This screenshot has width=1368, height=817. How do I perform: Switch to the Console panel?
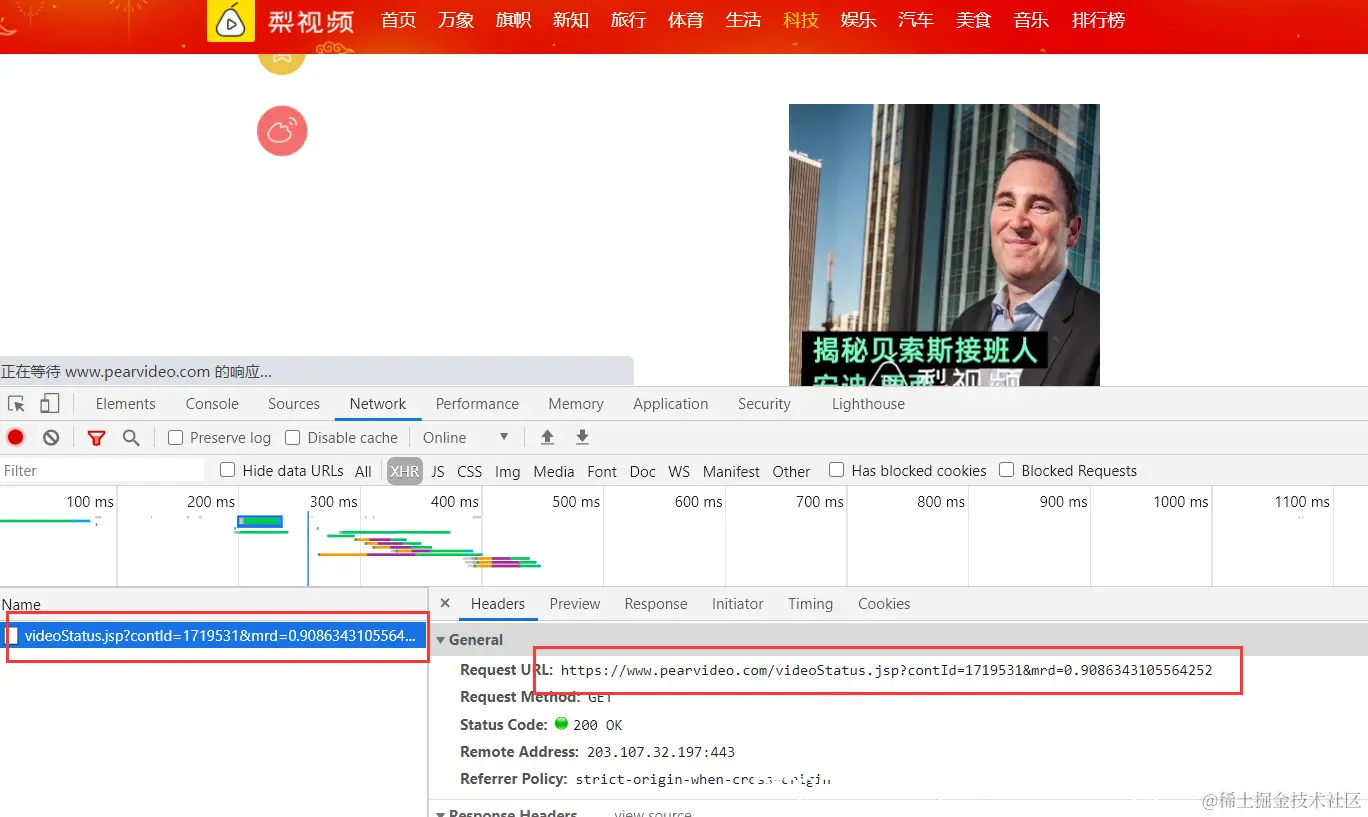point(211,403)
